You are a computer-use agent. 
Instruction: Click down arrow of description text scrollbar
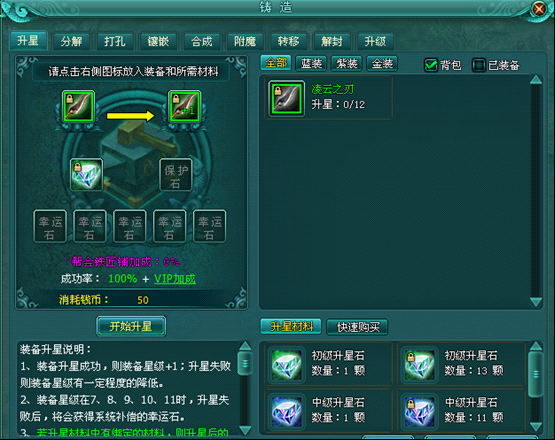[245, 430]
